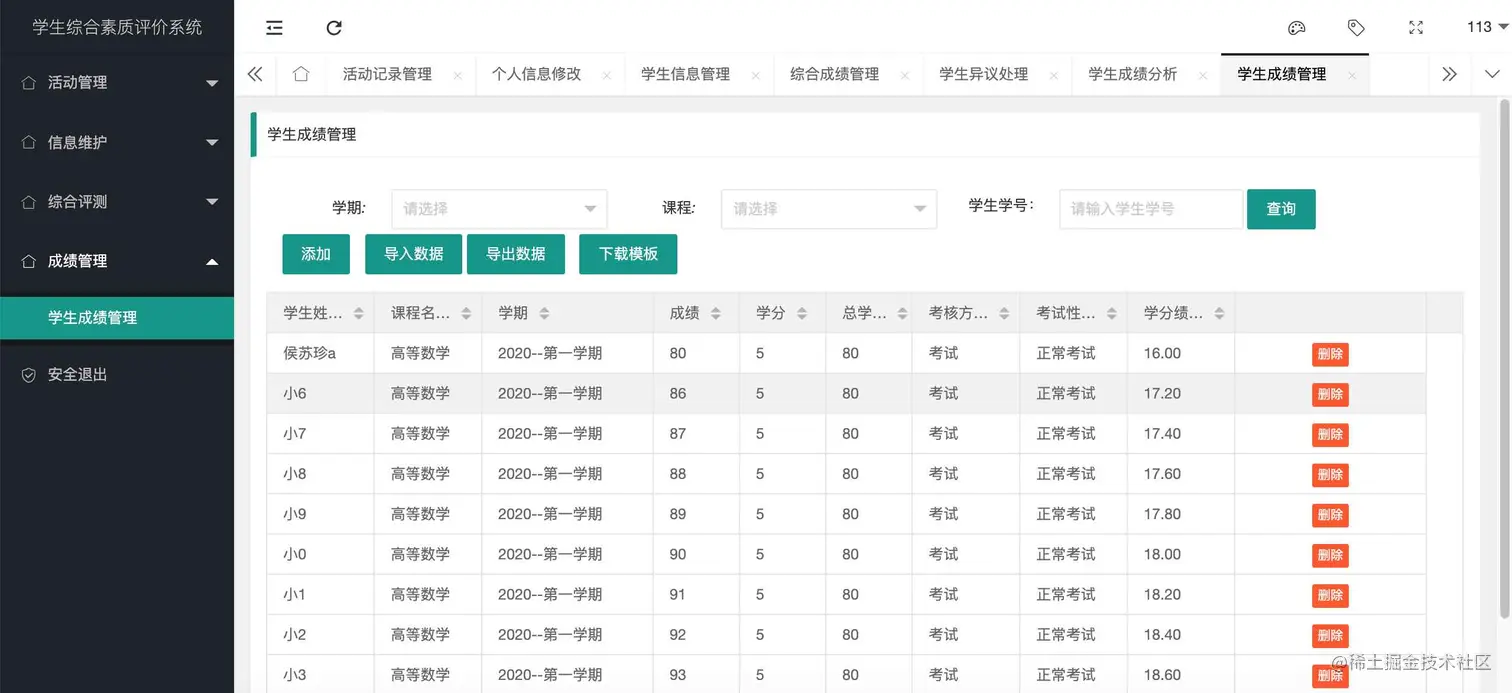Click the score 93 cell
The height and width of the screenshot is (693, 1512).
coord(697,675)
